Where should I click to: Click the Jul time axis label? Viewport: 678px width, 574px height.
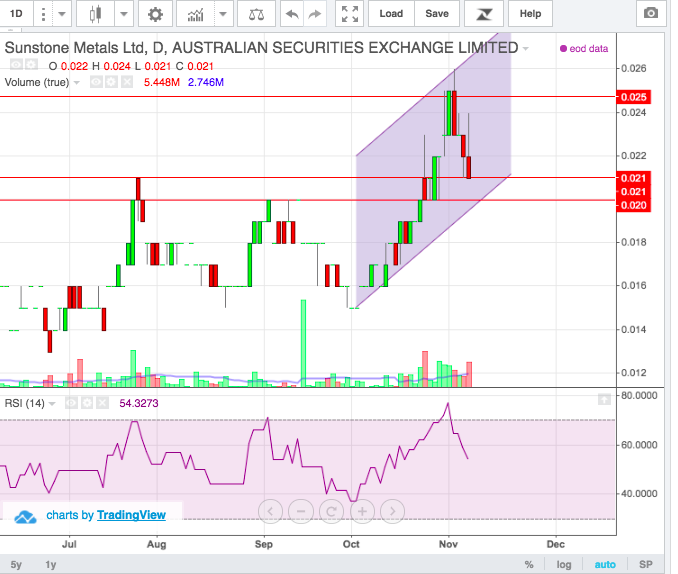pyautogui.click(x=69, y=544)
